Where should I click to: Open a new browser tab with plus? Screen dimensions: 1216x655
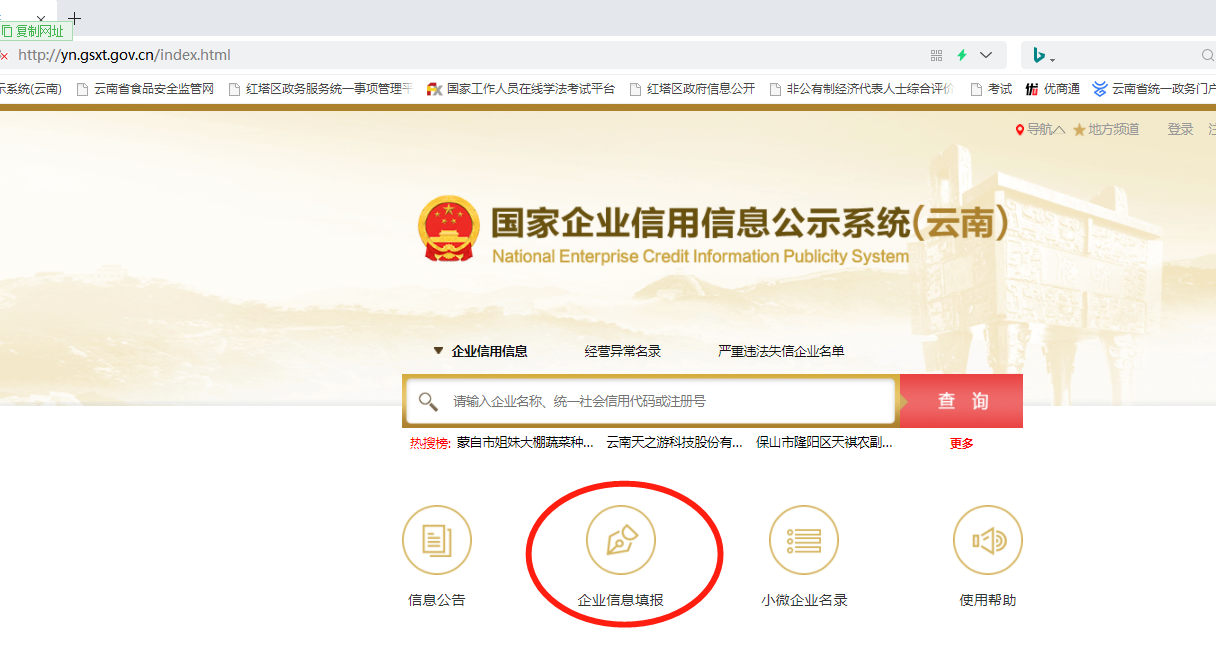(74, 18)
